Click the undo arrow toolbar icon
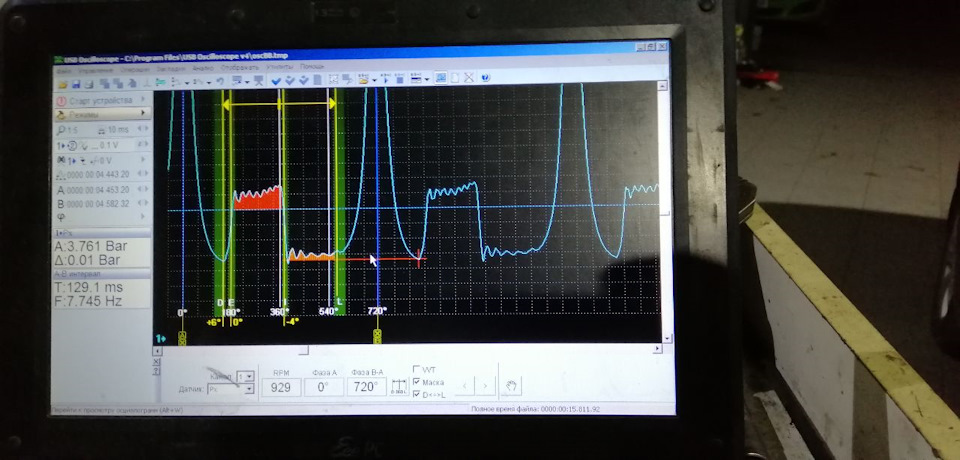This screenshot has width=960, height=460. pyautogui.click(x=220, y=81)
